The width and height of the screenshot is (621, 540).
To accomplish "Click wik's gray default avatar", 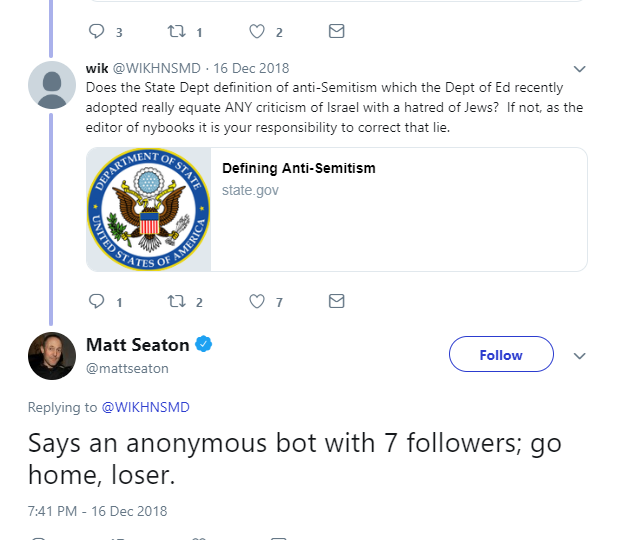I will [x=52, y=85].
